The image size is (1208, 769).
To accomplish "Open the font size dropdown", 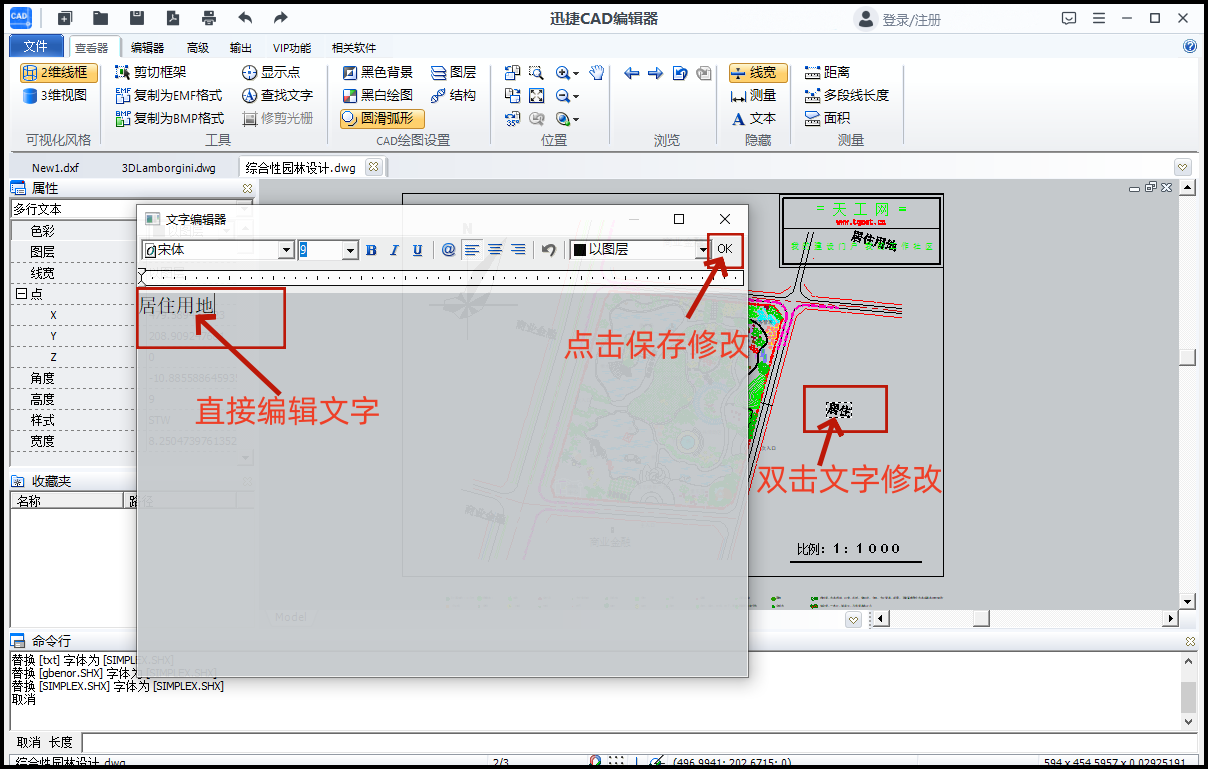I will tap(350, 250).
